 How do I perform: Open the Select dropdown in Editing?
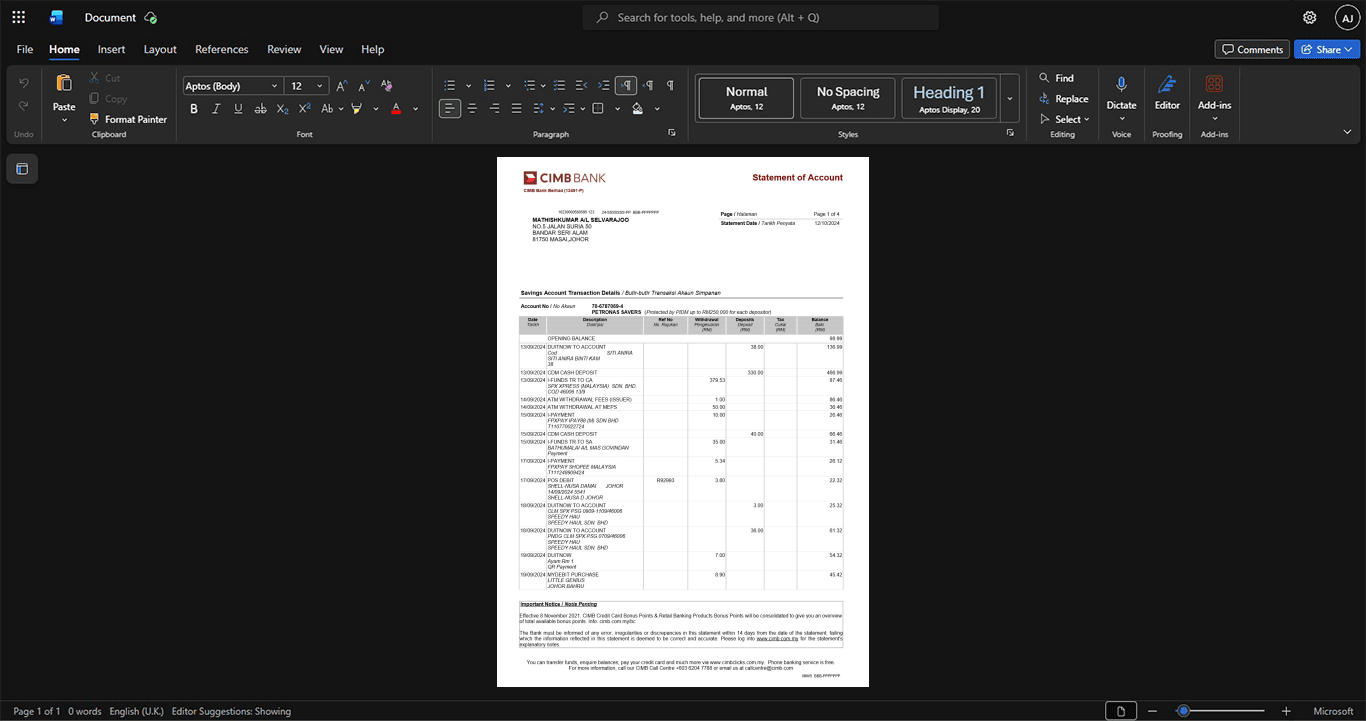[1065, 119]
